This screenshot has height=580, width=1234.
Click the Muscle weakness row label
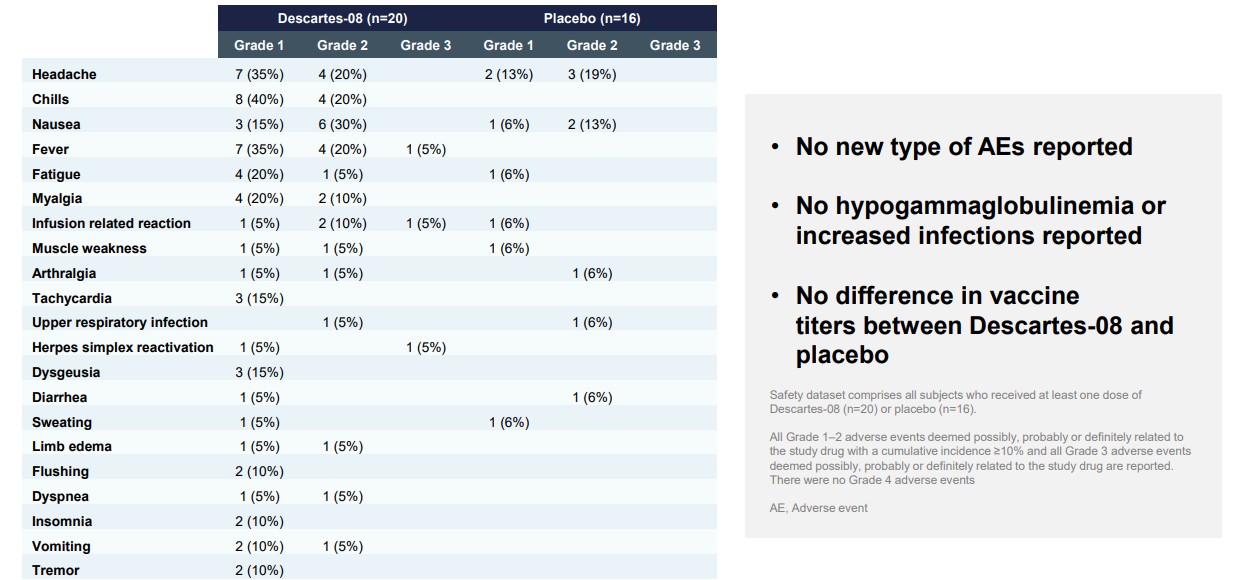[x=89, y=248]
